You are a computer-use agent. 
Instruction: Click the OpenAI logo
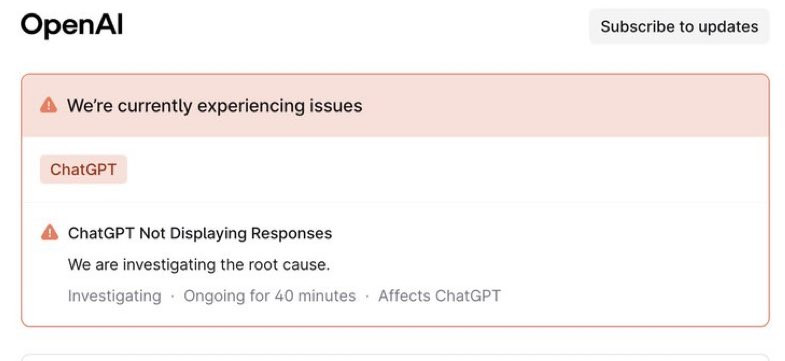[72, 26]
